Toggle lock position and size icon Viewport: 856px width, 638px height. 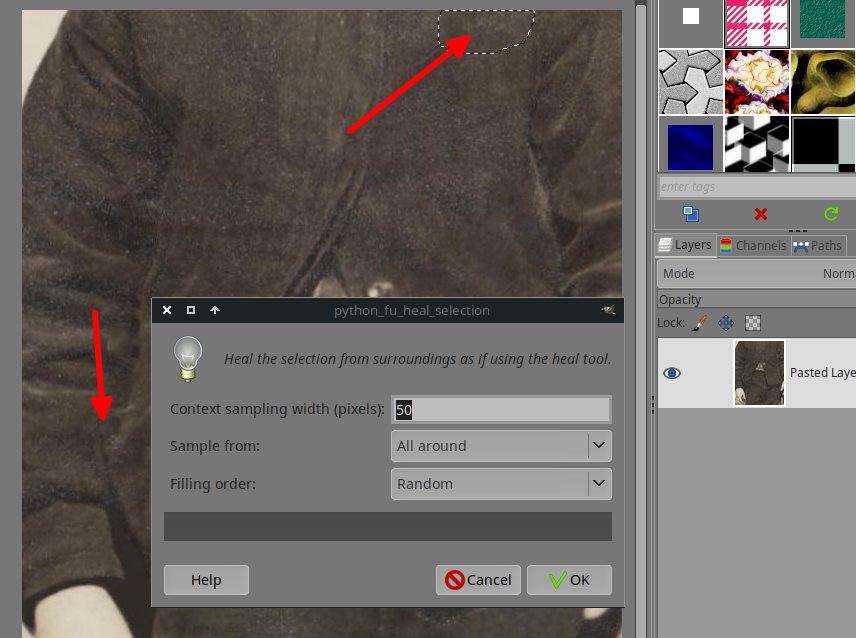(x=726, y=323)
